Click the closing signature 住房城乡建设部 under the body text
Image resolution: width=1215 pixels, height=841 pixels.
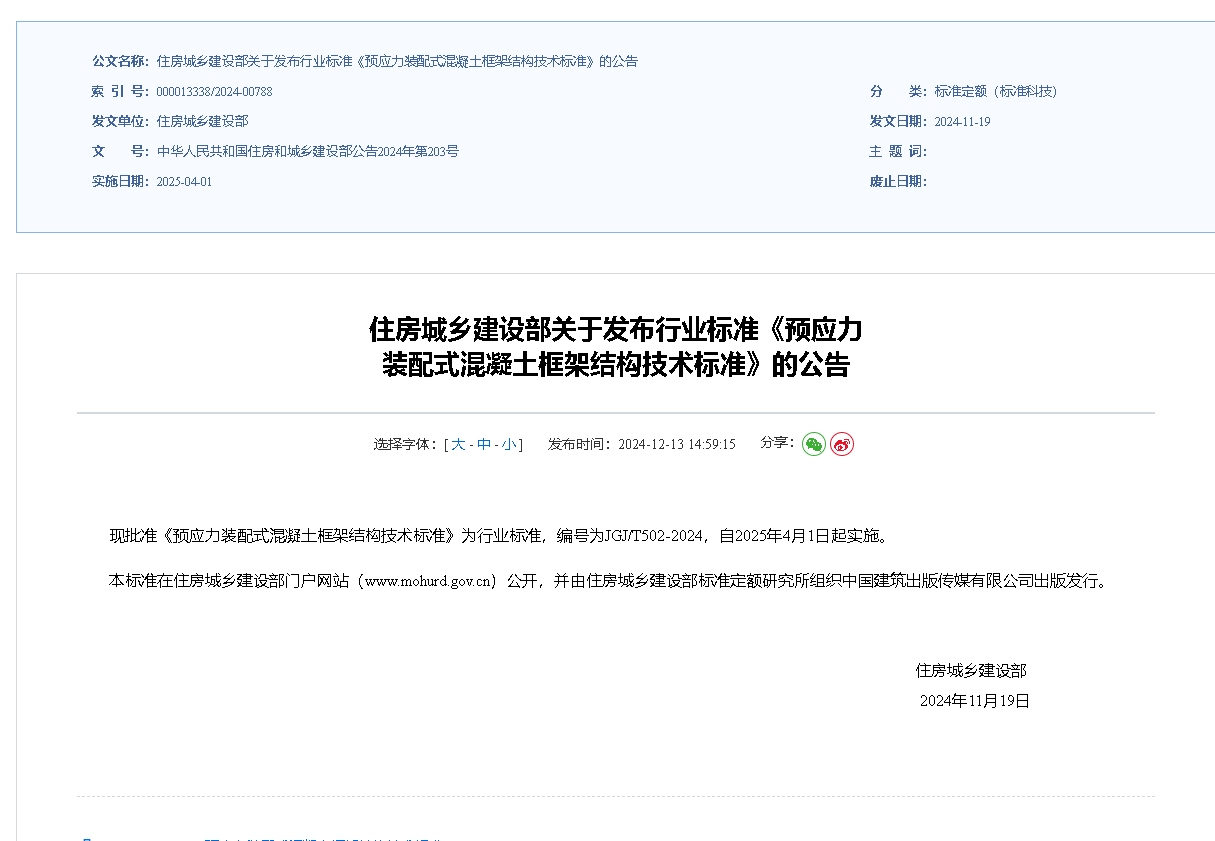(971, 671)
